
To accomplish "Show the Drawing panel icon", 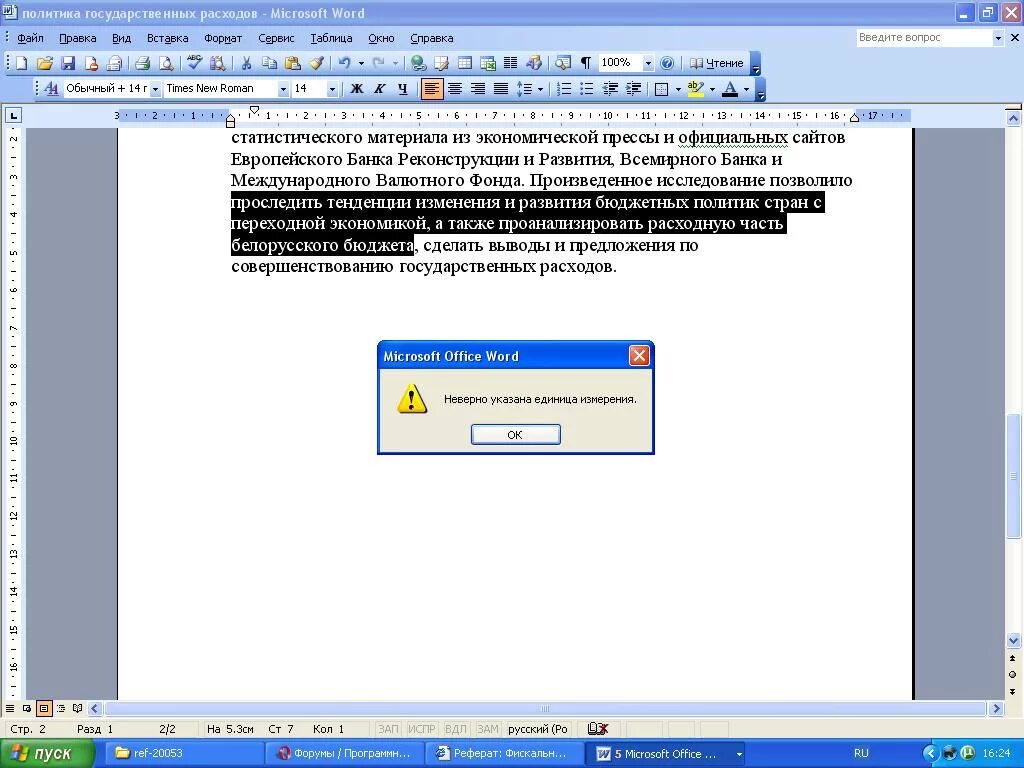I will coord(534,63).
